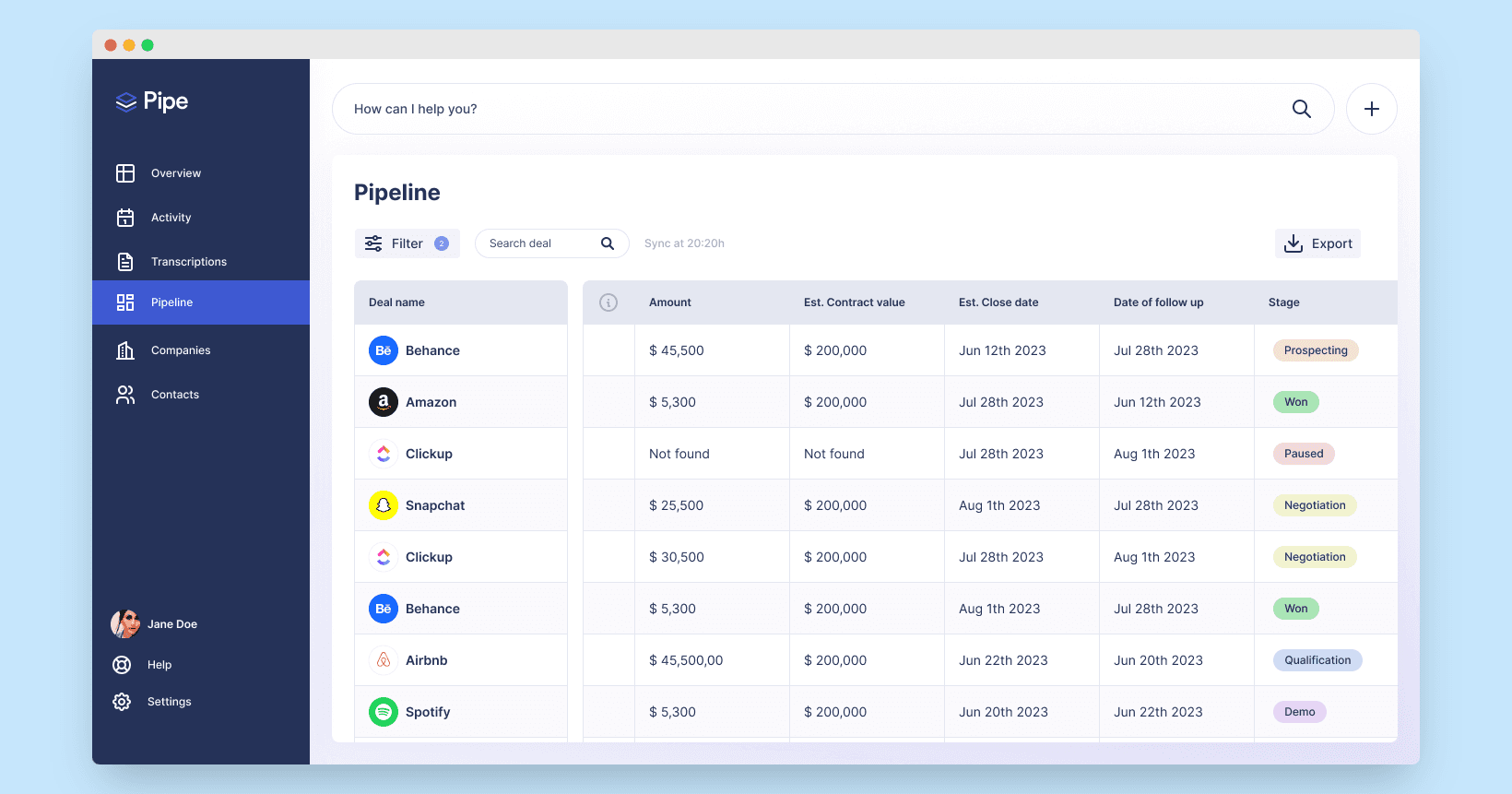
Task: Click amount $ 25,500 for Snapchat
Action: point(677,505)
